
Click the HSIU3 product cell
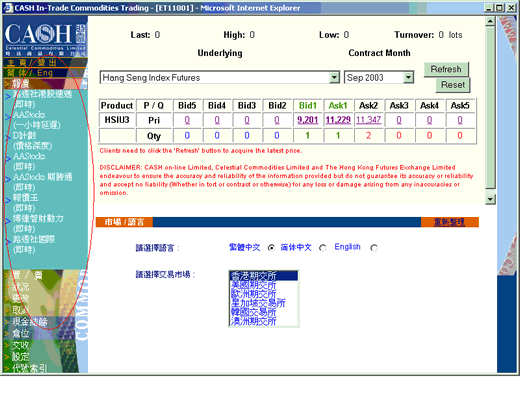tap(117, 120)
